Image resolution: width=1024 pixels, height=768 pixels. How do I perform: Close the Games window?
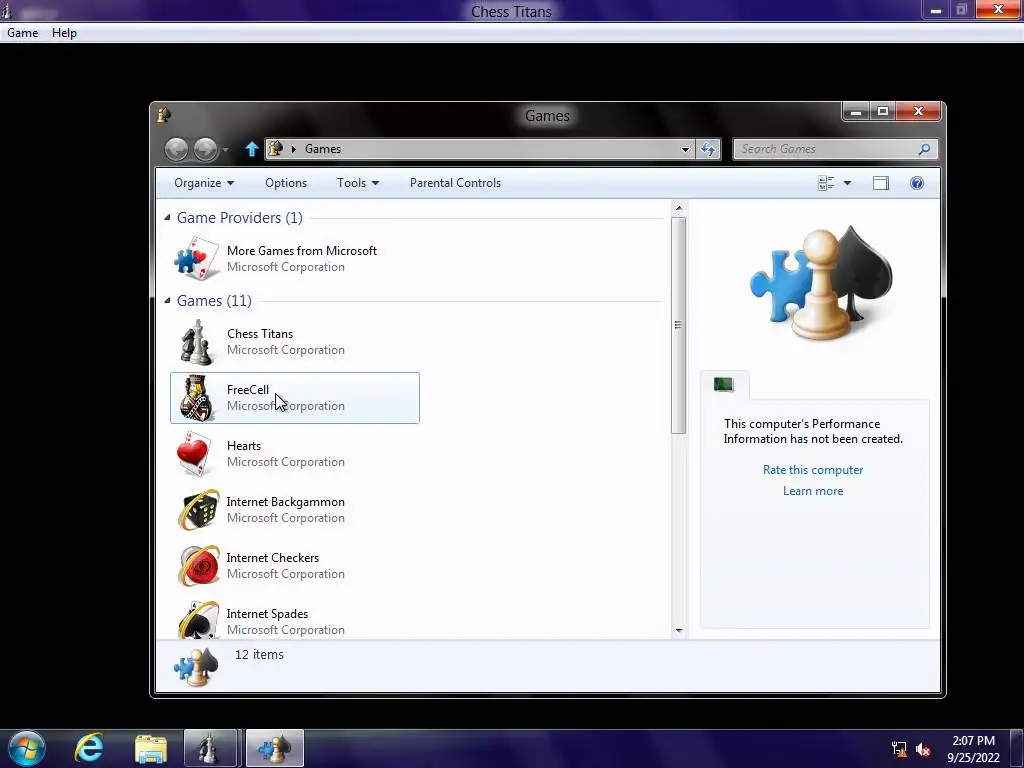(918, 112)
